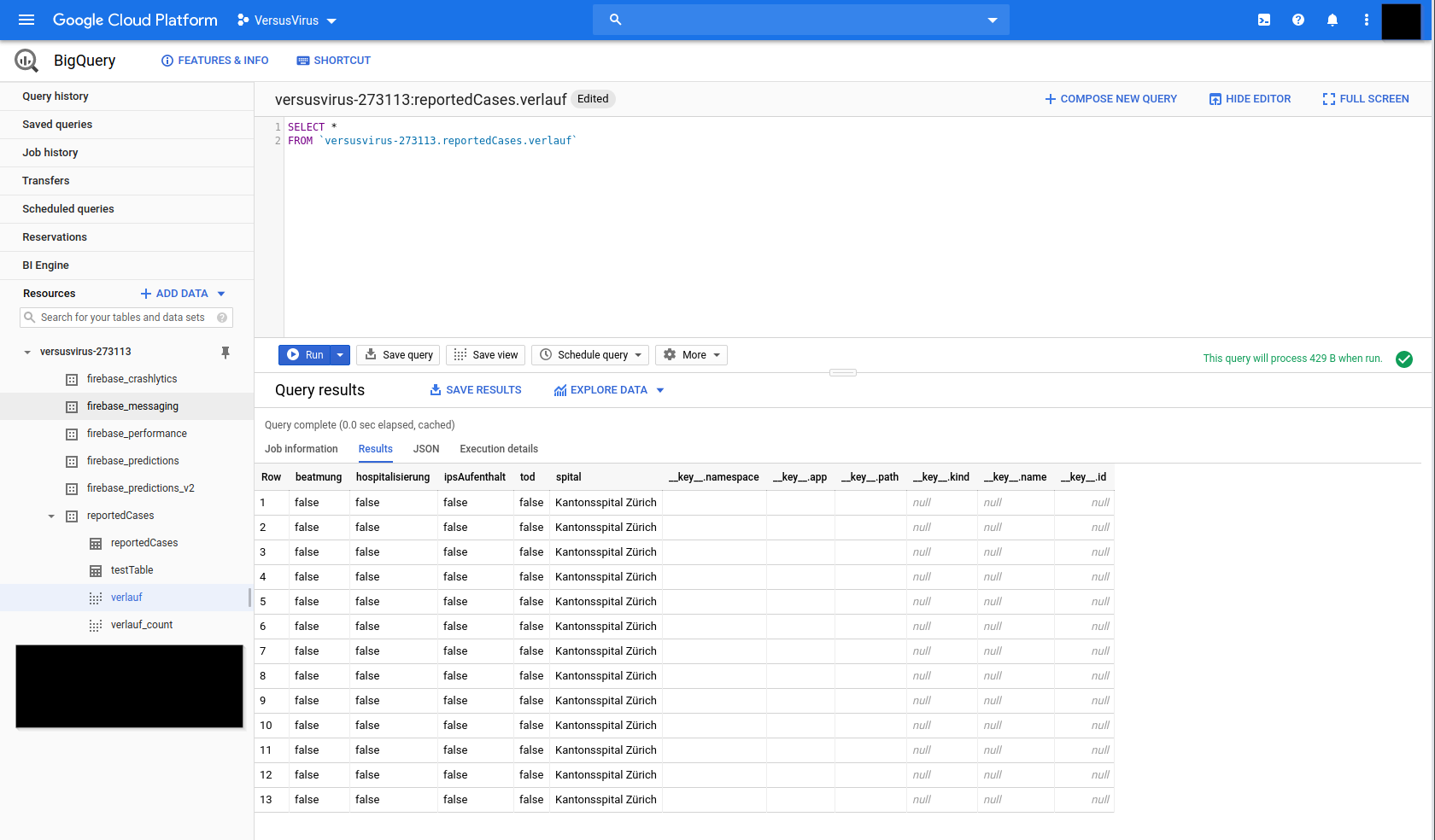Screen dimensions: 1435x840
Task: Open the More options dropdown
Action: [691, 355]
